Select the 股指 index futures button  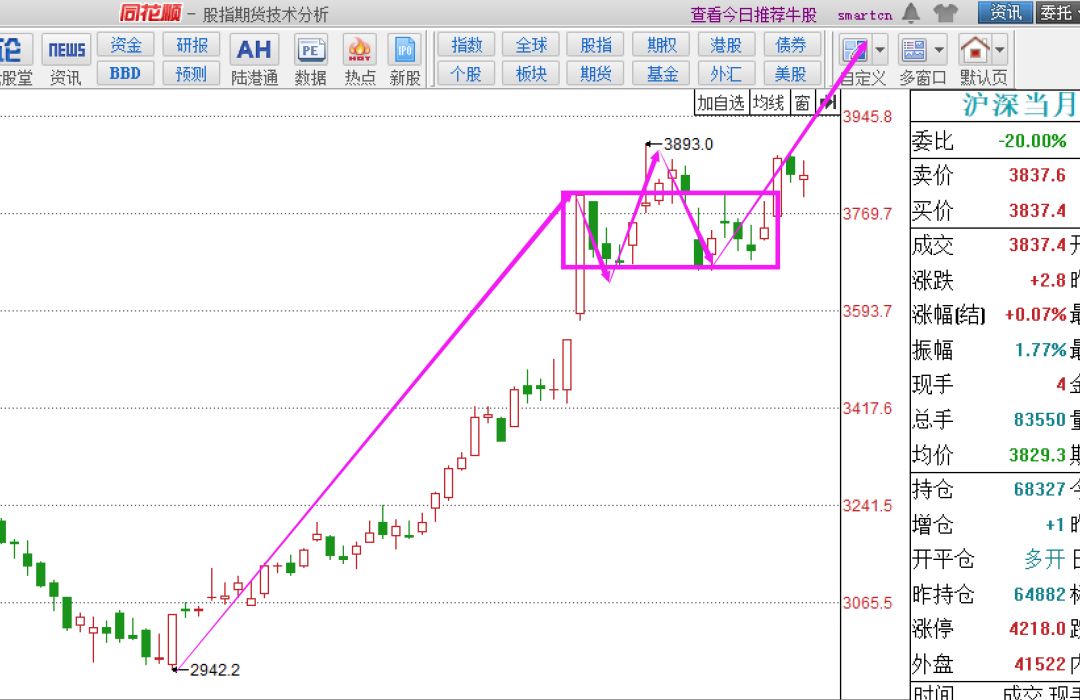(596, 45)
